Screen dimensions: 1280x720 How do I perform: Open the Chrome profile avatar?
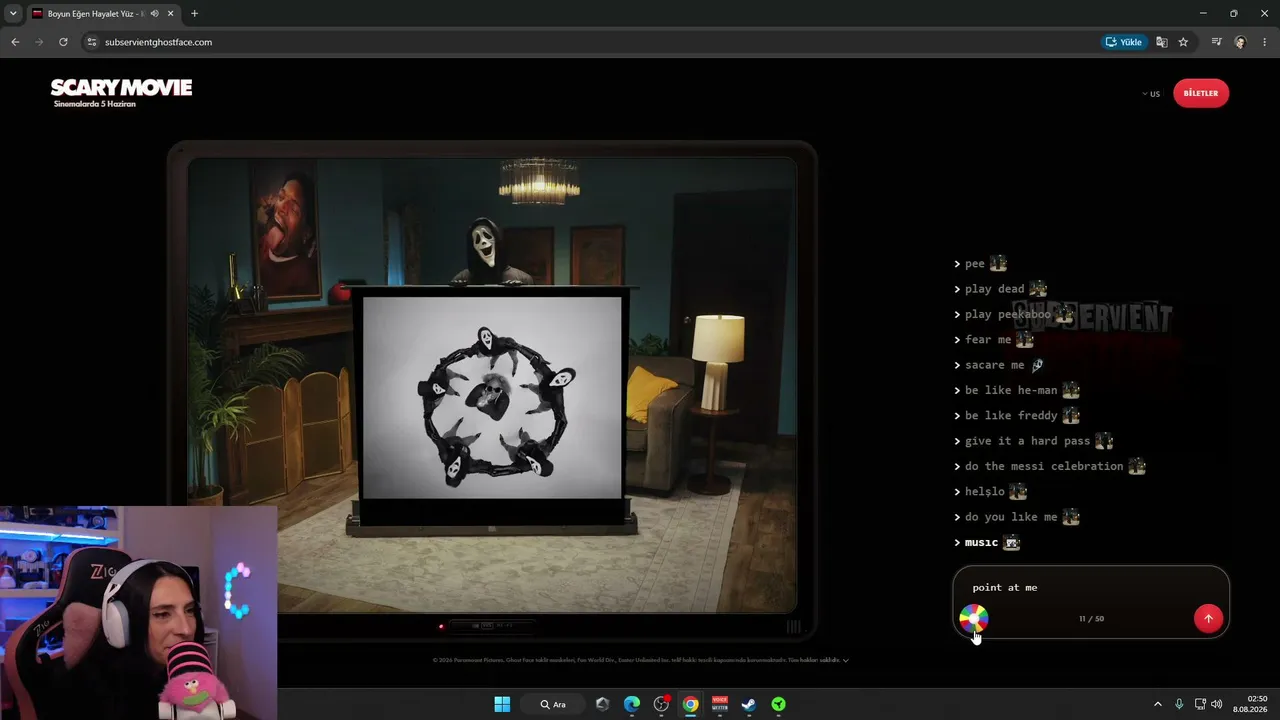[1240, 42]
